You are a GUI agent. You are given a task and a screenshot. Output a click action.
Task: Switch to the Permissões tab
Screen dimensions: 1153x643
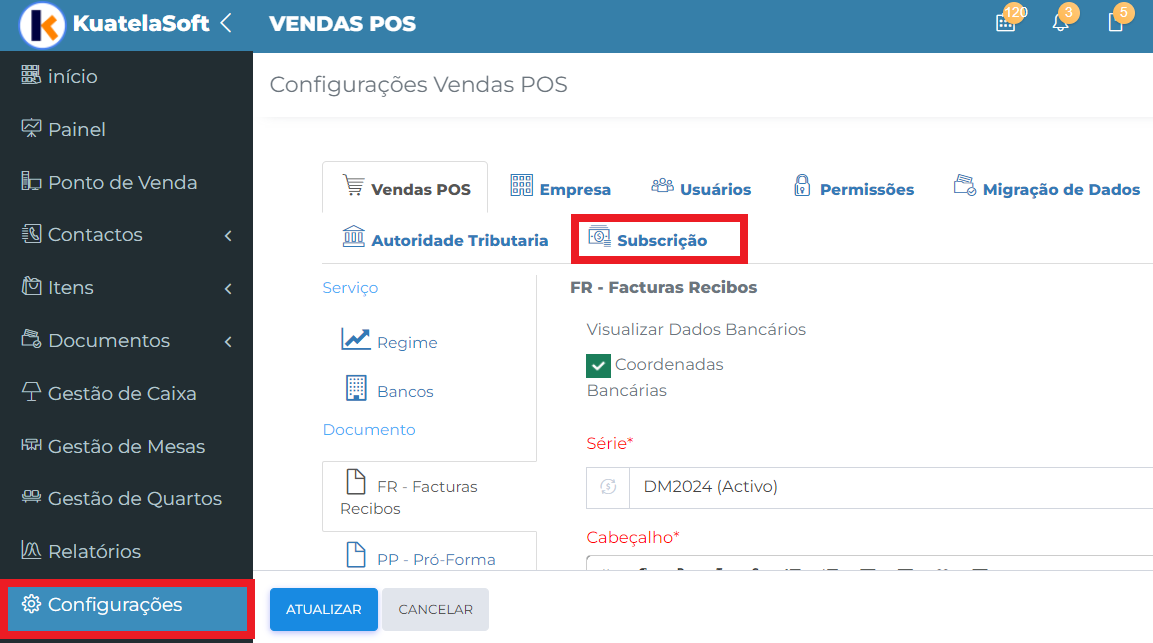(x=854, y=188)
